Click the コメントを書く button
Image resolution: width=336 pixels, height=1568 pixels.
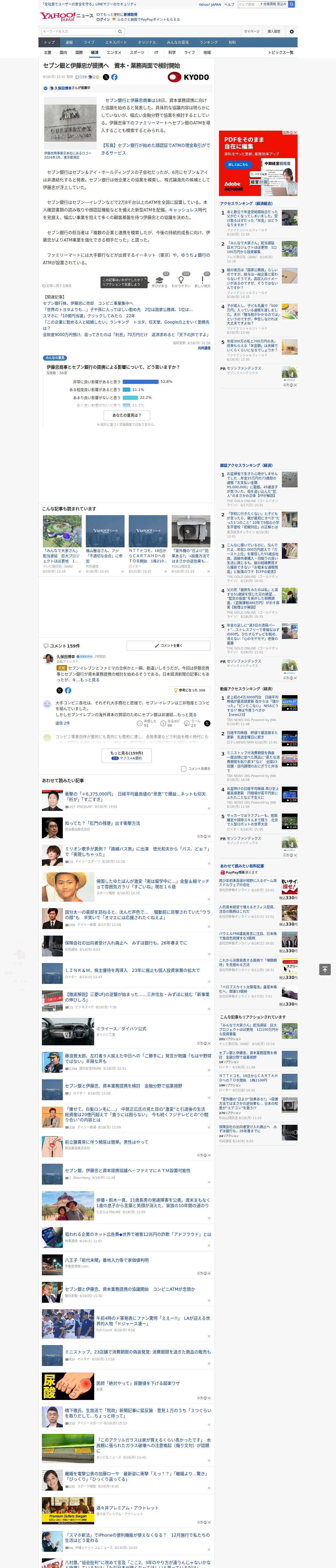[168, 645]
